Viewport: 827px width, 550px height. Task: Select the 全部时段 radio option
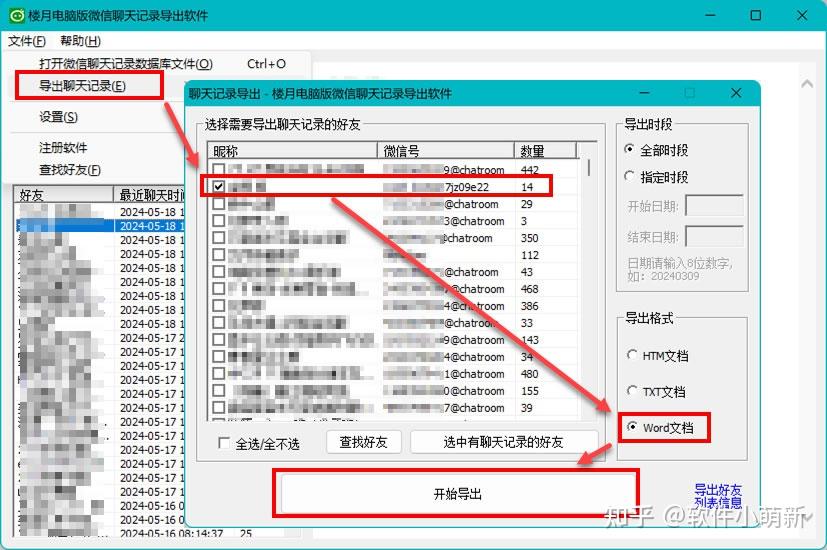click(x=629, y=150)
